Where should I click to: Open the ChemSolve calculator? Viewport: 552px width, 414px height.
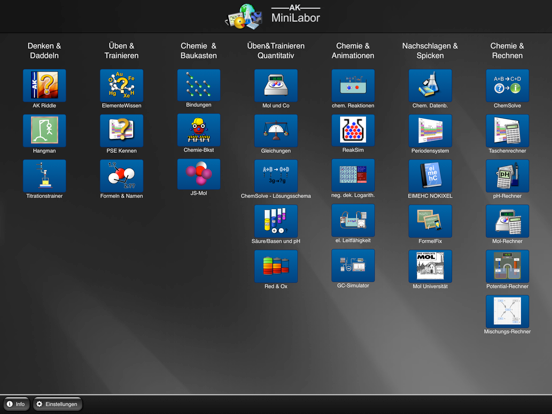tap(507, 86)
